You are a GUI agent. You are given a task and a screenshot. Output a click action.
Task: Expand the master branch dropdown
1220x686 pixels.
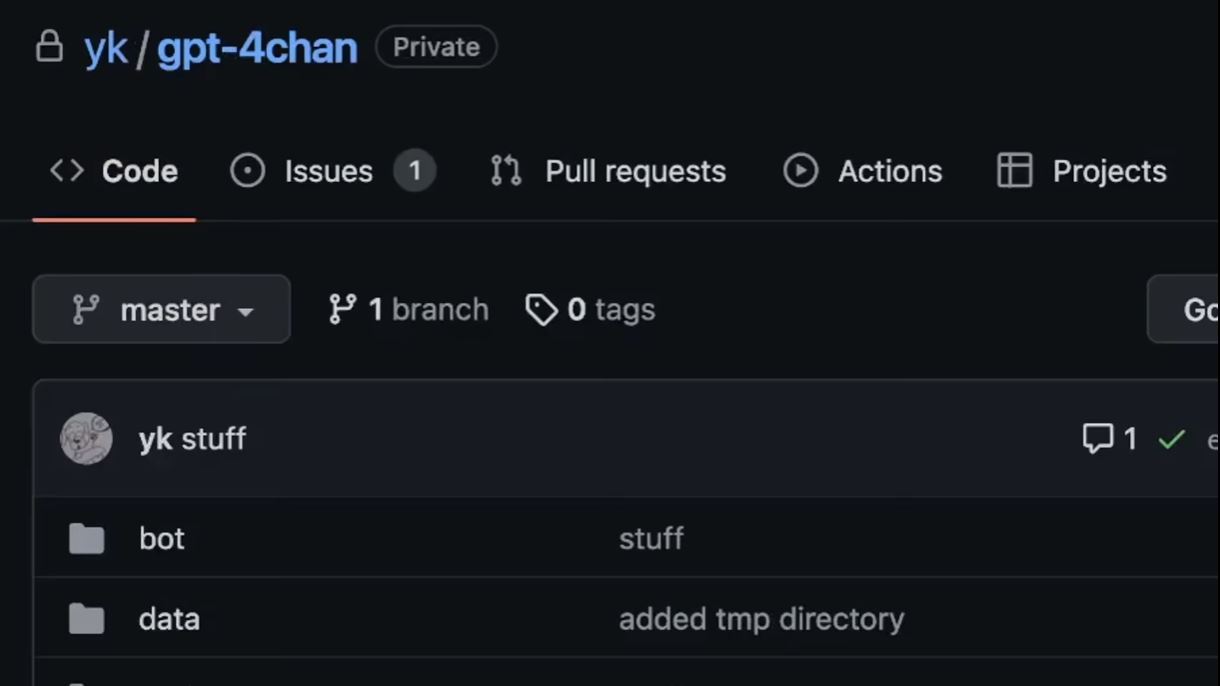[x=161, y=310]
